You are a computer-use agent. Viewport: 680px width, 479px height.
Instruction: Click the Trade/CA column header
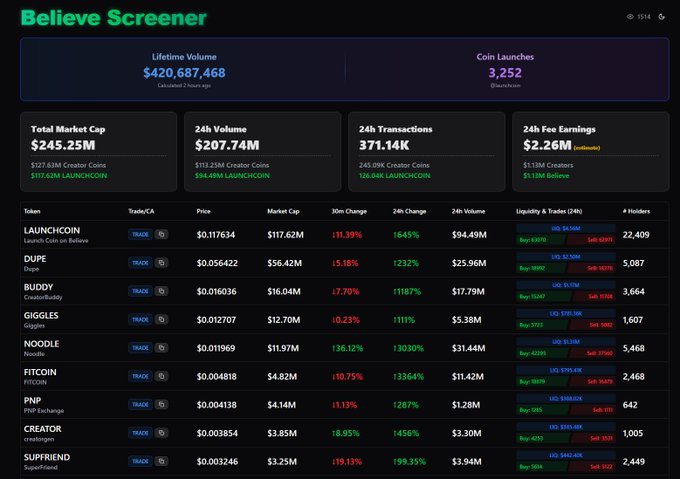click(x=141, y=211)
